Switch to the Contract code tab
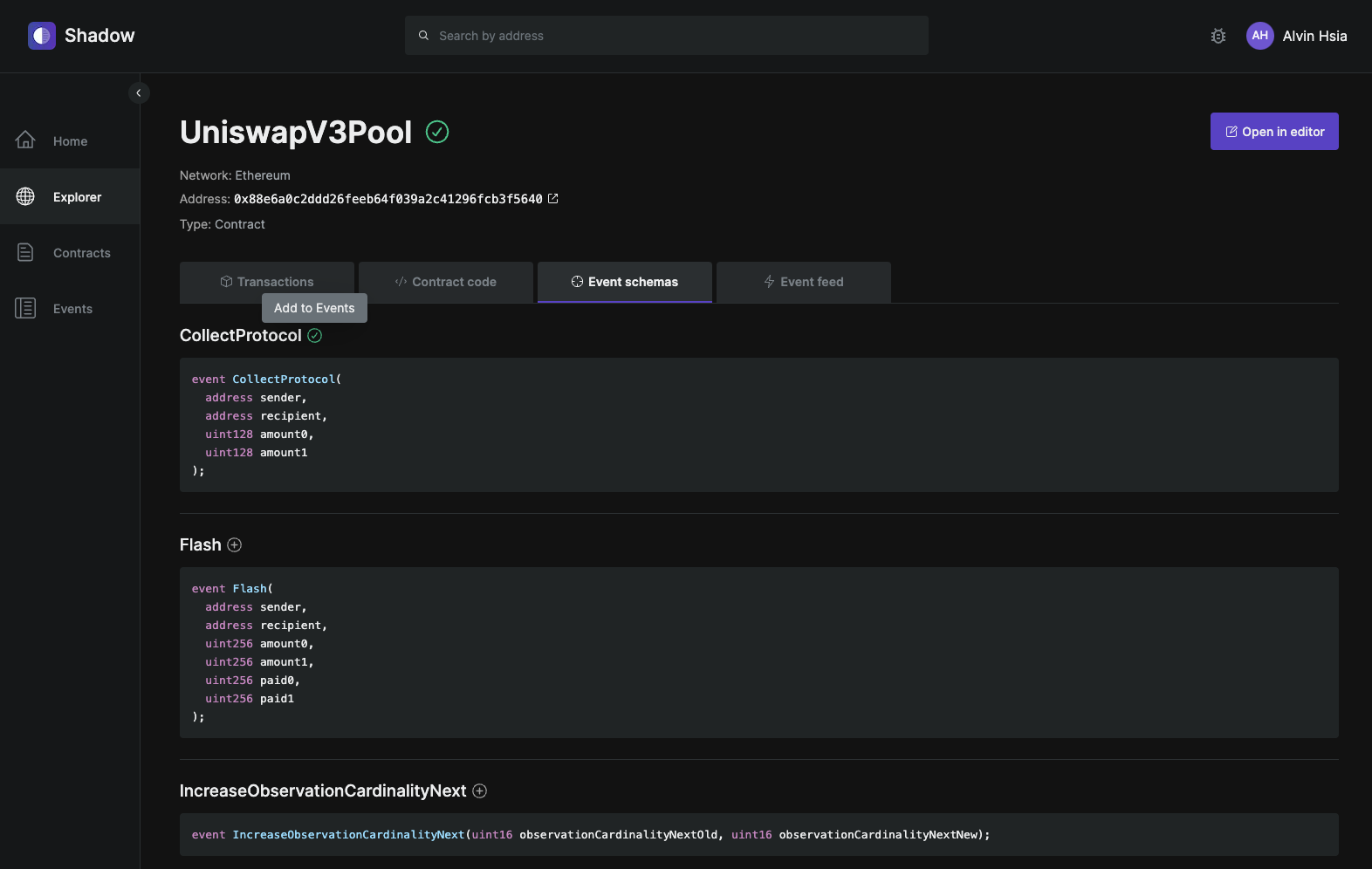 pos(446,282)
